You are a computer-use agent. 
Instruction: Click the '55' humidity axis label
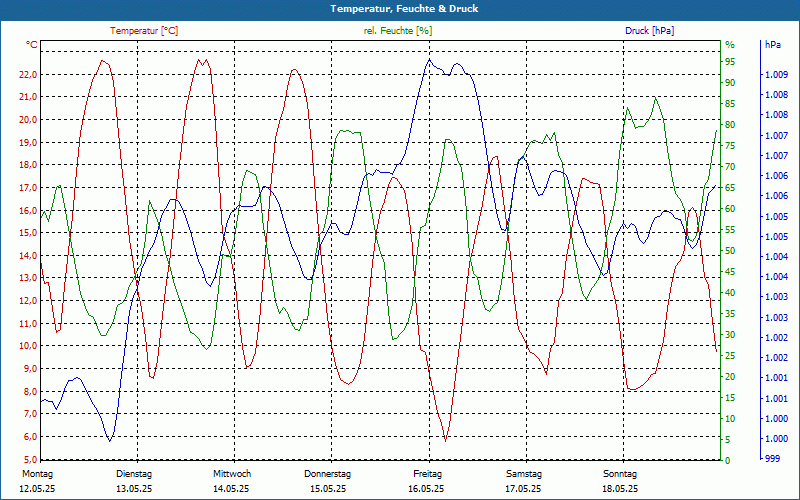730,230
